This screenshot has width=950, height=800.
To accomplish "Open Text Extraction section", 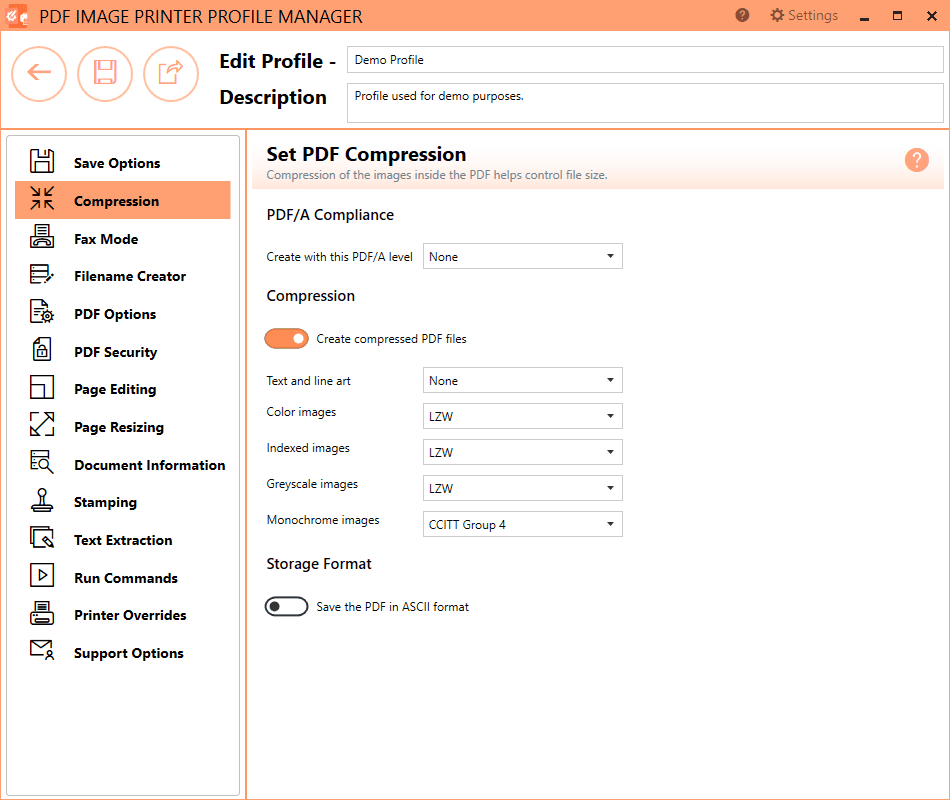I will [x=122, y=540].
